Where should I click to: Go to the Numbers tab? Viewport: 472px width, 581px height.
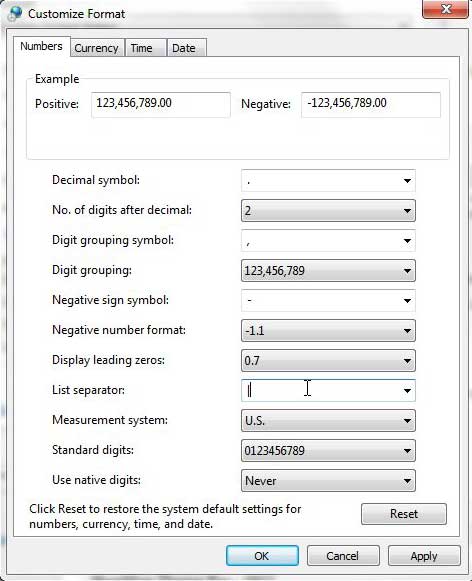coord(41,46)
